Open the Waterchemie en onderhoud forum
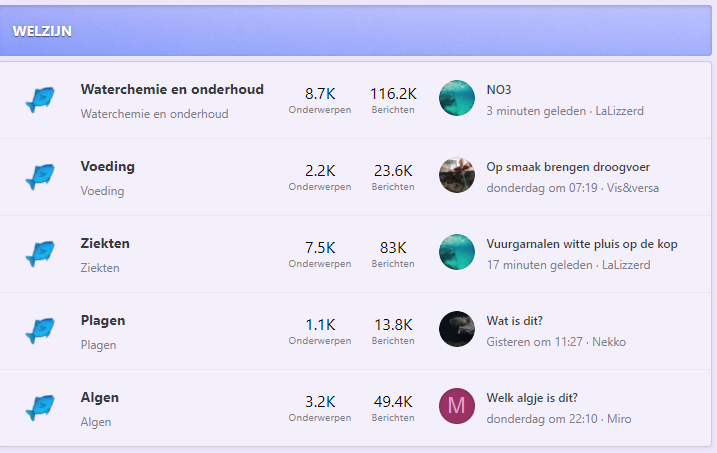The height and width of the screenshot is (453, 717). tap(172, 90)
